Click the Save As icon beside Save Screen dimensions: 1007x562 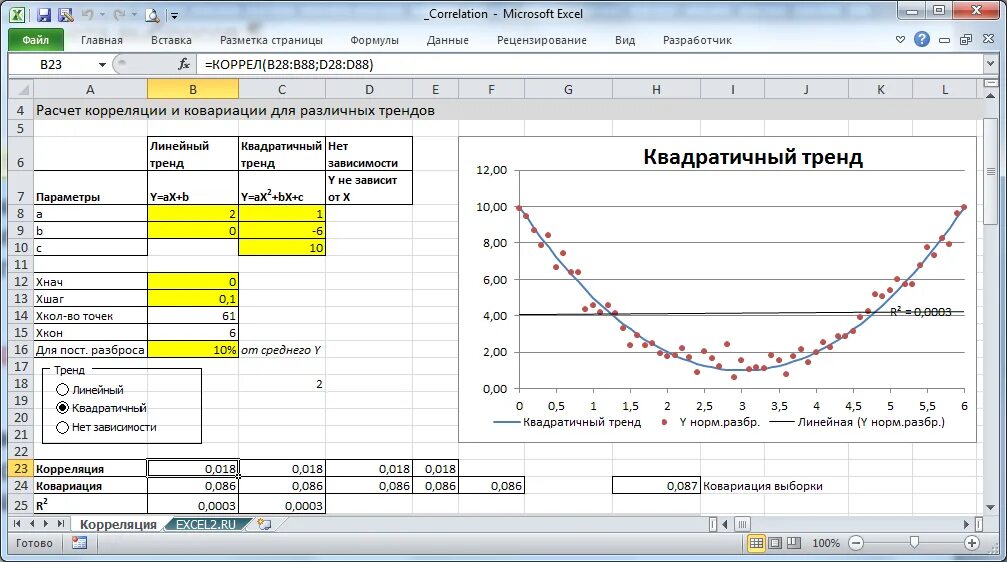[65, 14]
